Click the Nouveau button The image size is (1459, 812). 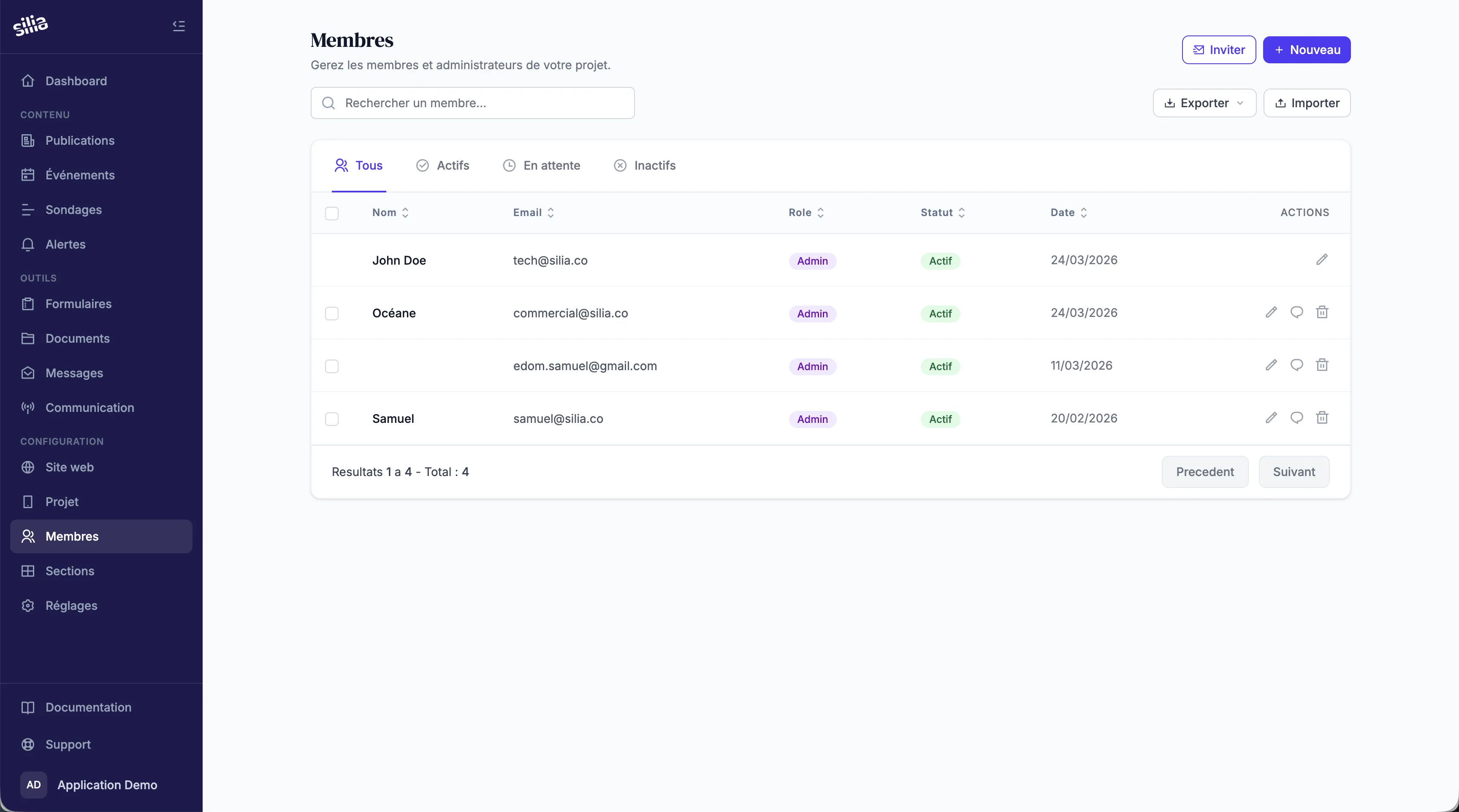1306,50
